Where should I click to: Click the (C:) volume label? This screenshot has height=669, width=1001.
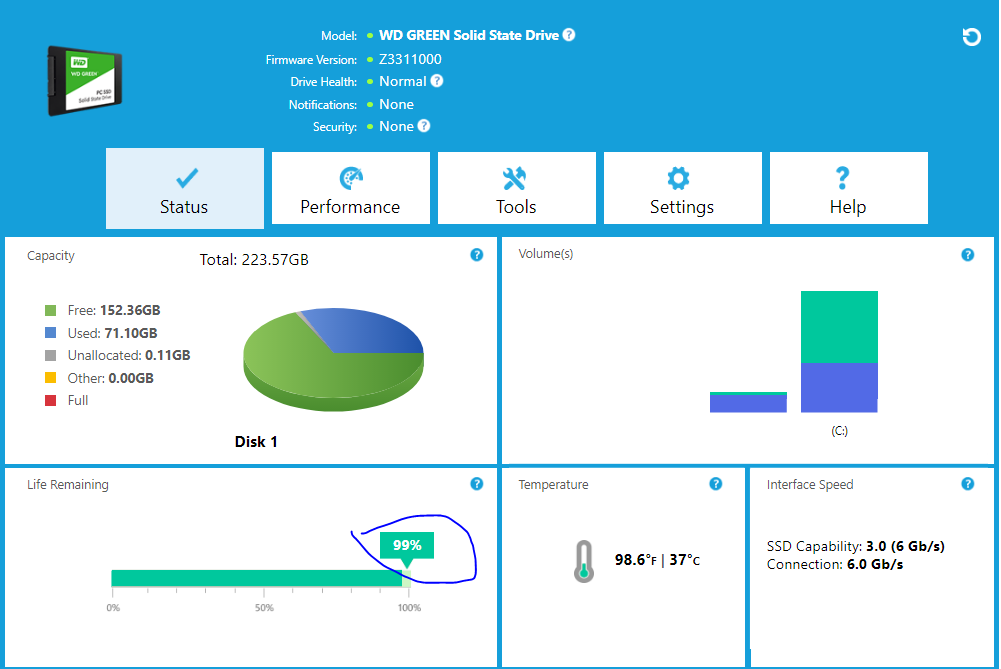click(839, 431)
